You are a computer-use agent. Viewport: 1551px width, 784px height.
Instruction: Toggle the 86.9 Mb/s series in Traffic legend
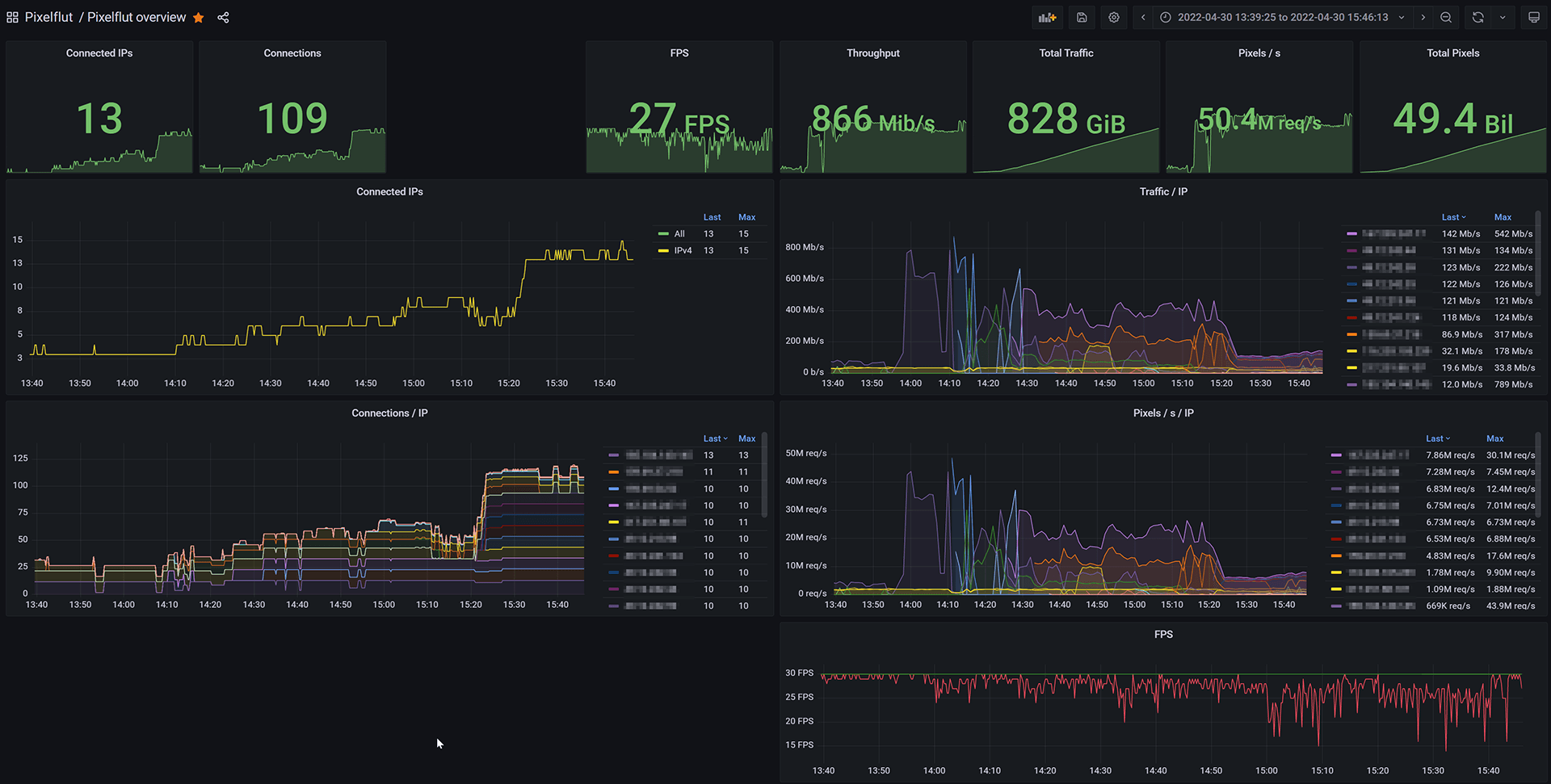tap(1391, 334)
